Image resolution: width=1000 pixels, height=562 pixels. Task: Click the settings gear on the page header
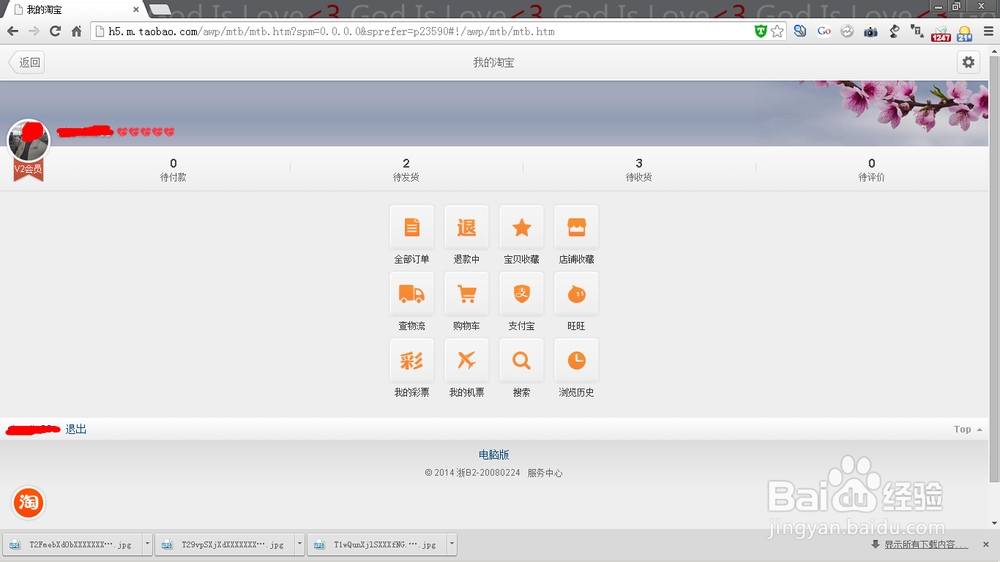pos(968,62)
